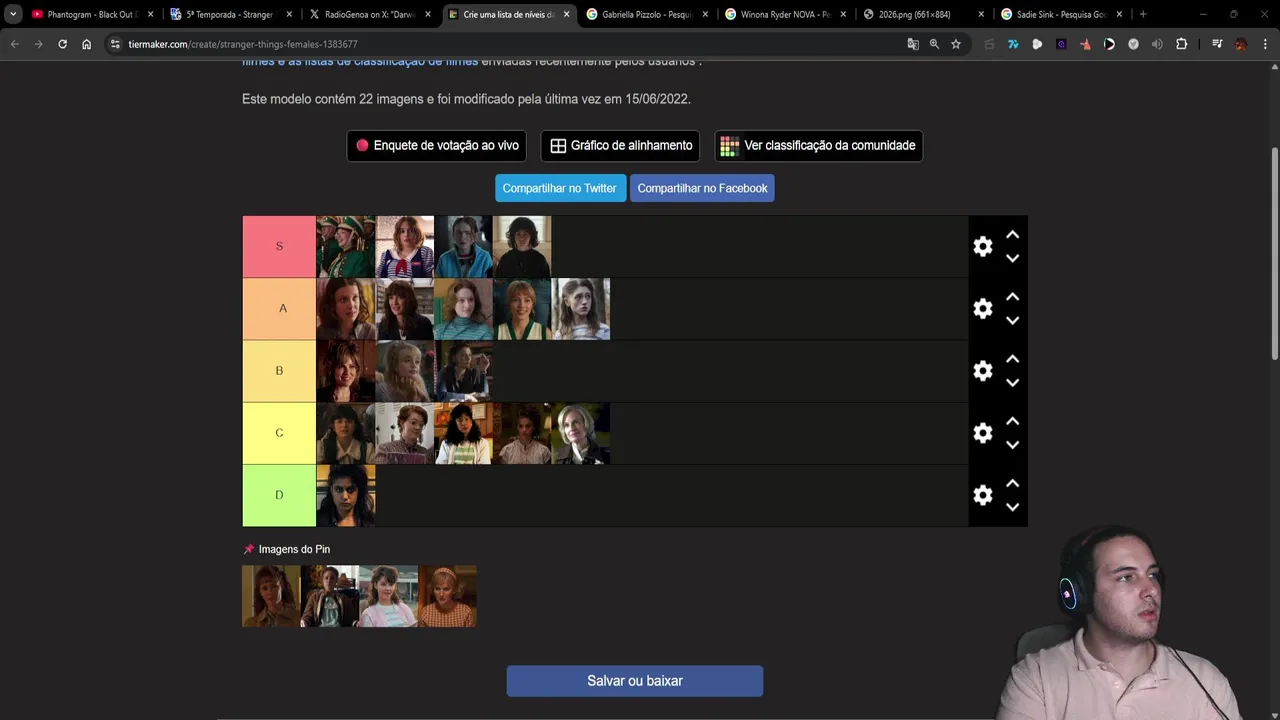Switch to Phantogram - Black Out tab
This screenshot has height=720, width=1280.
[90, 14]
